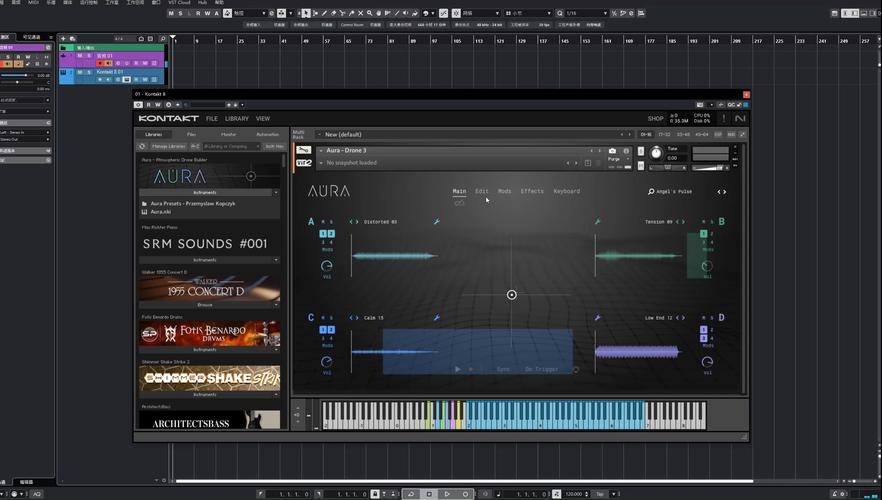Click the magnifier preset search icon in Aura
Screen dimensions: 882x500
pos(651,192)
